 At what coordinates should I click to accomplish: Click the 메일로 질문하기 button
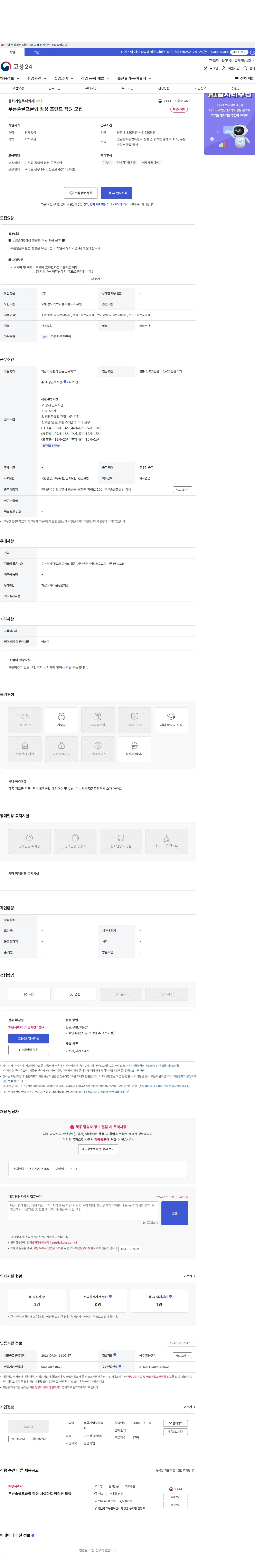130,1249
